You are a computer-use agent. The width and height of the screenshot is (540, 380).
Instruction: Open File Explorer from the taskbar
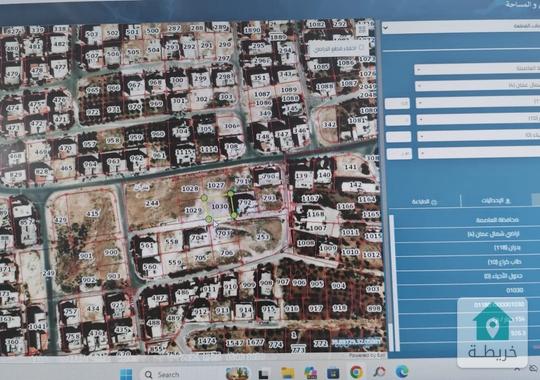point(287,373)
